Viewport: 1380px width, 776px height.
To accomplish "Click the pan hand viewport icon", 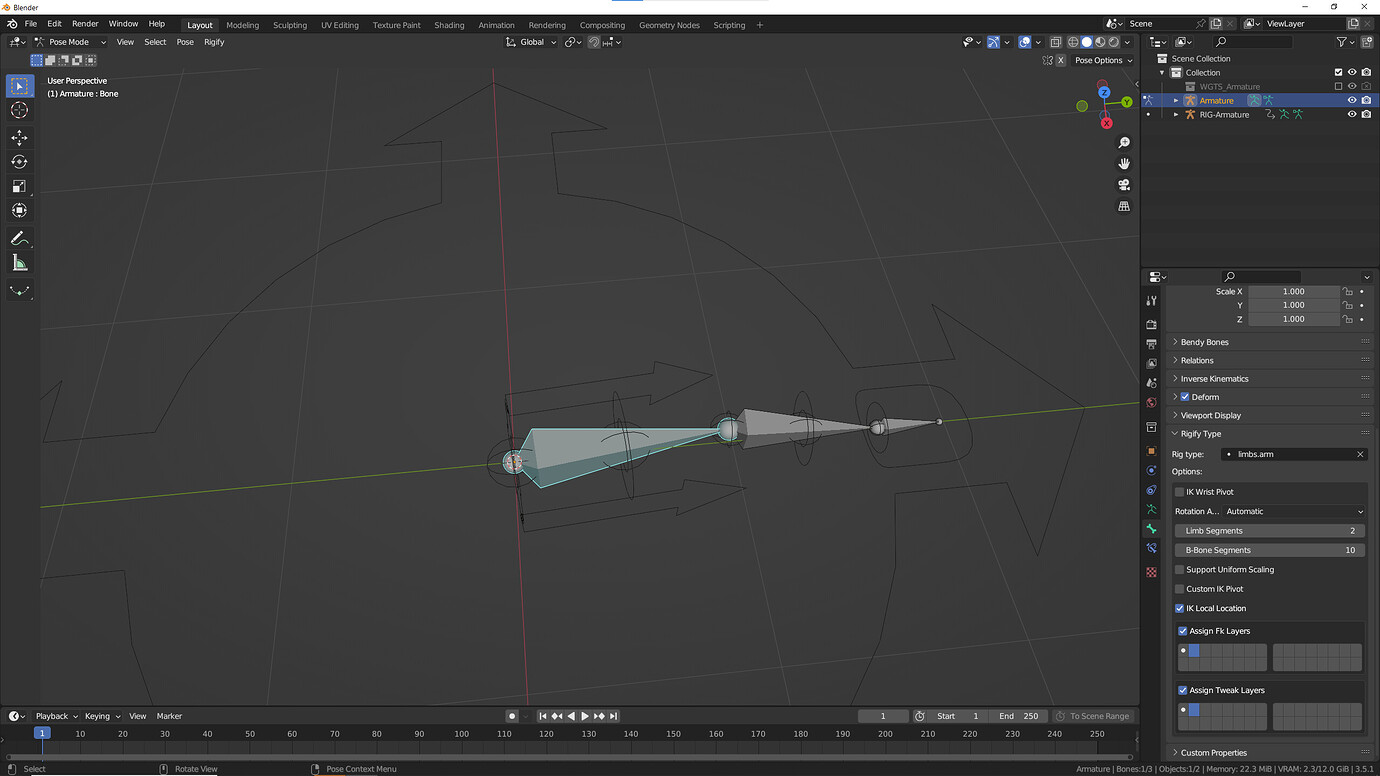I will (1124, 164).
